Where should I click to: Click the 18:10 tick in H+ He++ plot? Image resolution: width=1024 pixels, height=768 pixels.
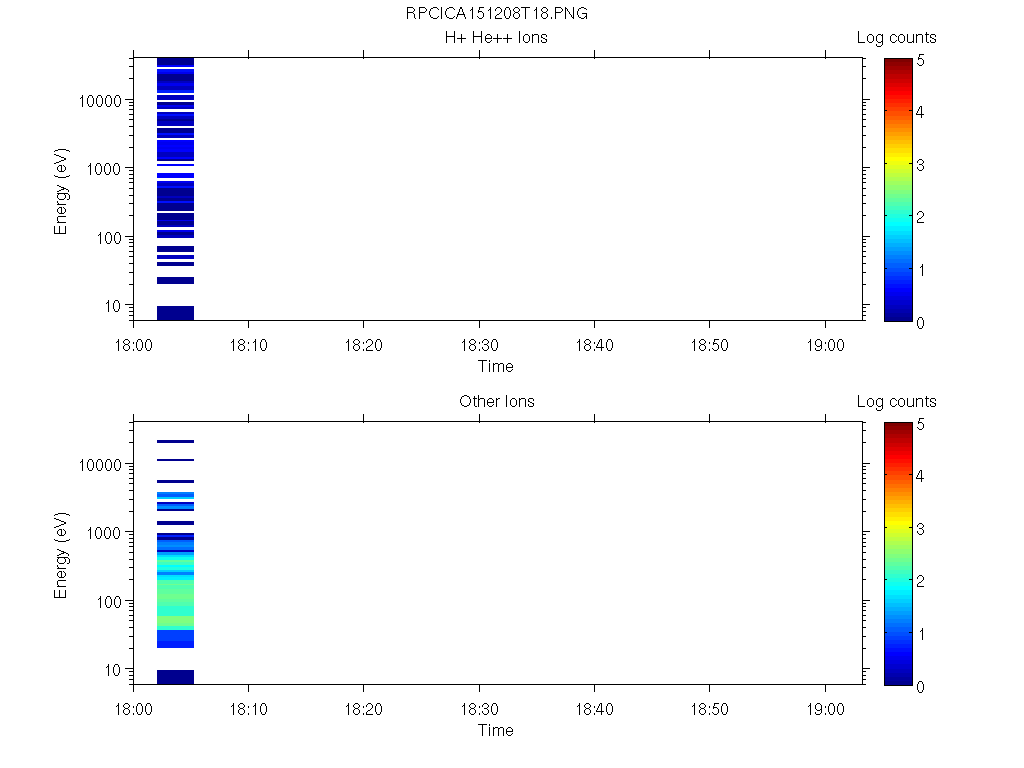pyautogui.click(x=249, y=345)
